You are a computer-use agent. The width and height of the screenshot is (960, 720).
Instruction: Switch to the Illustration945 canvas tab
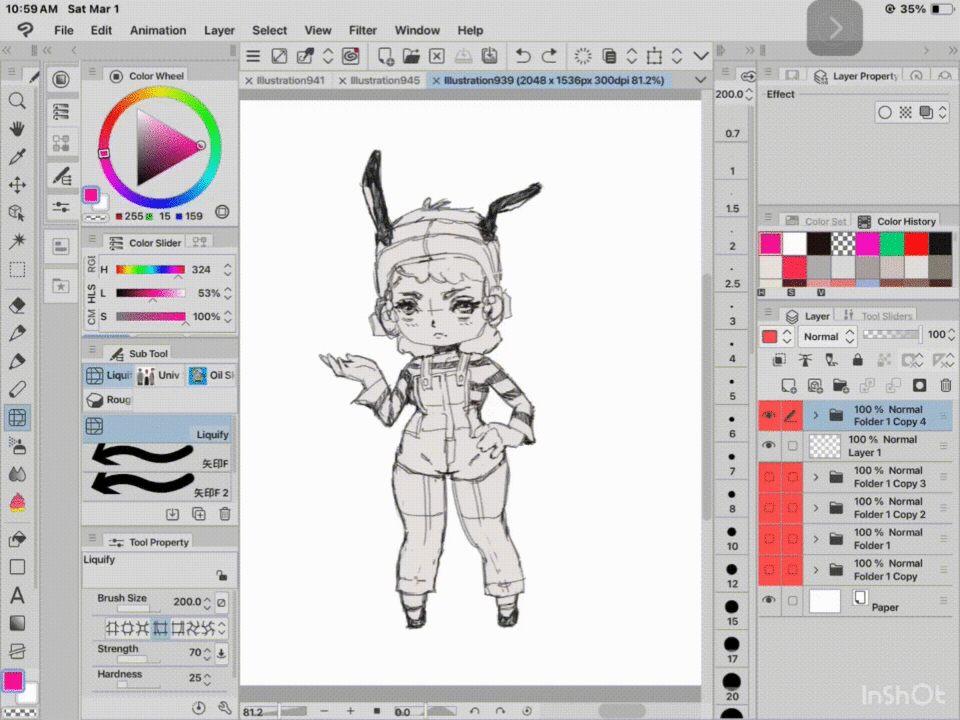(x=384, y=80)
